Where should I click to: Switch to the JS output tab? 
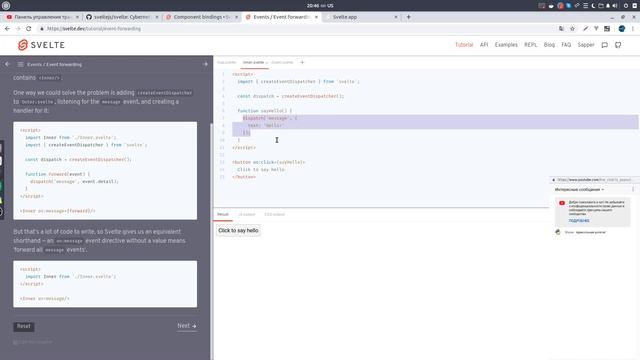click(x=247, y=214)
